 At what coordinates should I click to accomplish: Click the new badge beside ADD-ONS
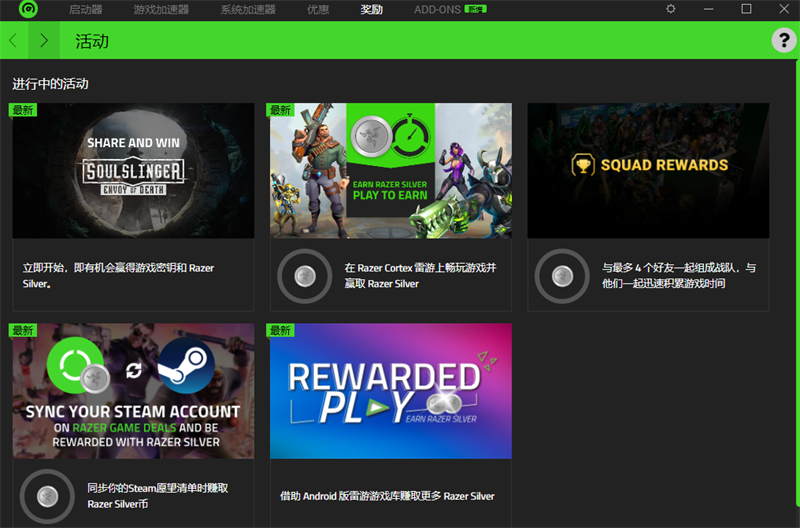(x=476, y=9)
